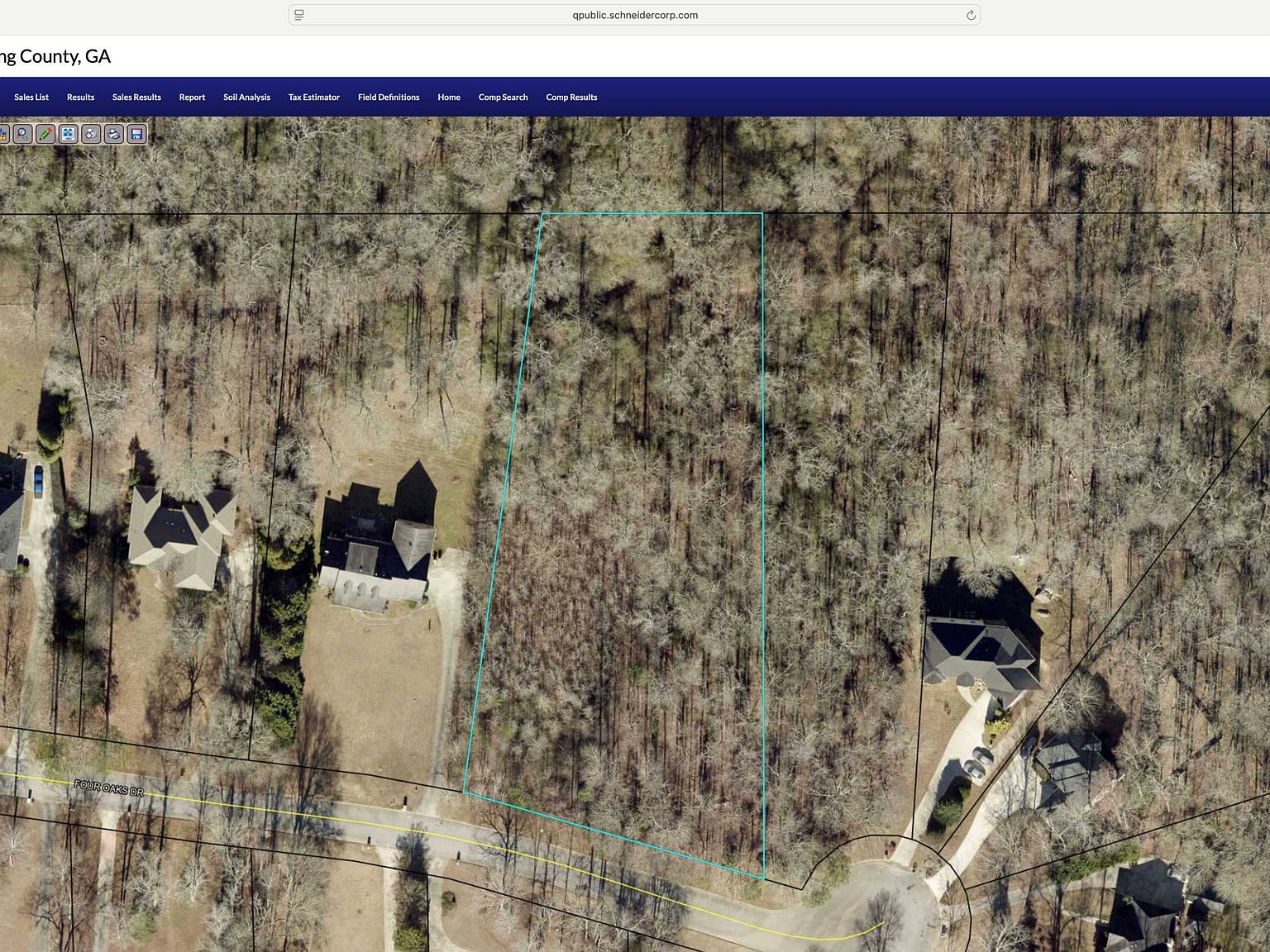Screen dimensions: 1270x952
Task: Open the measure tools icon
Action: [x=91, y=134]
